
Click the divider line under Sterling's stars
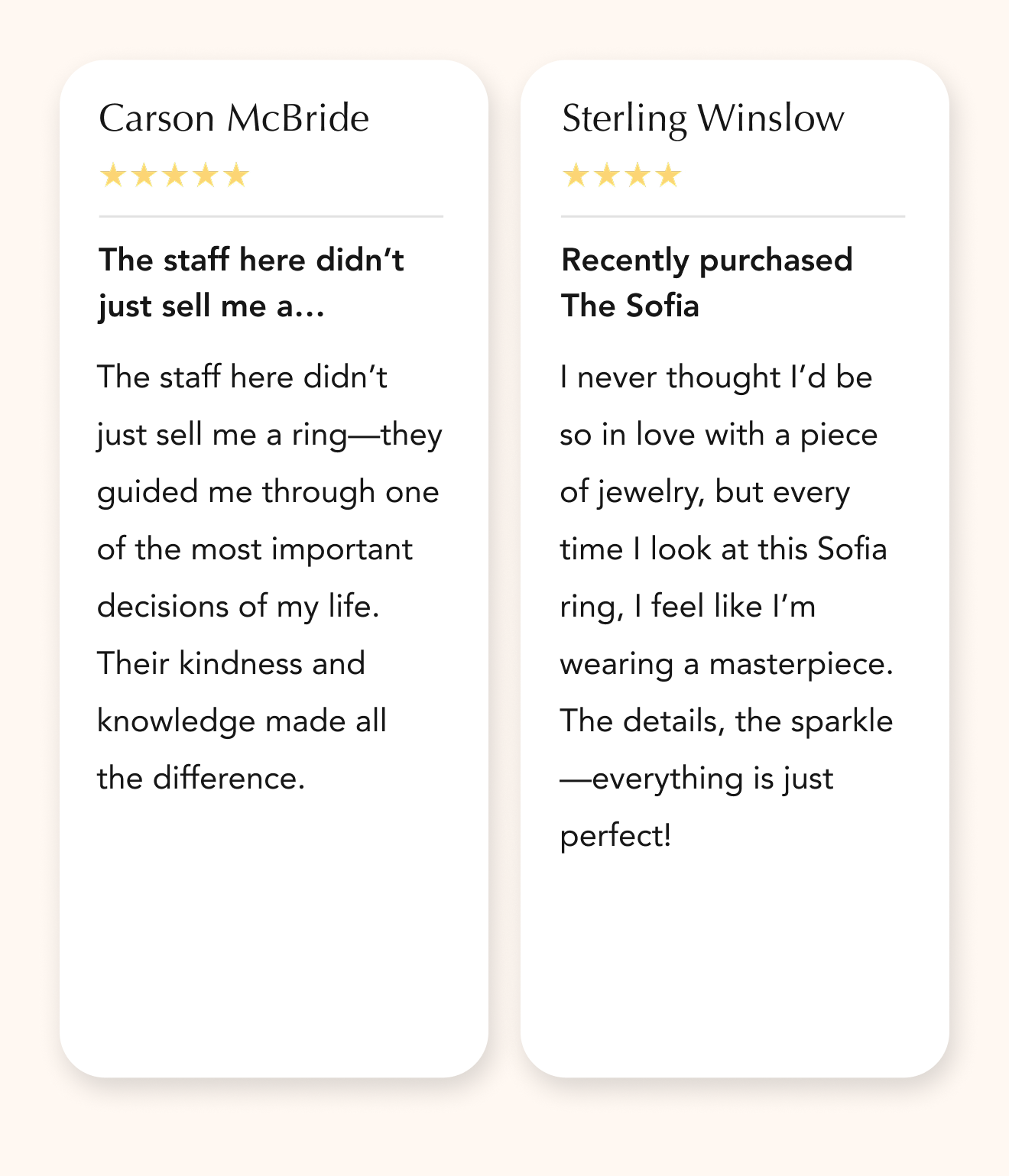pos(732,217)
